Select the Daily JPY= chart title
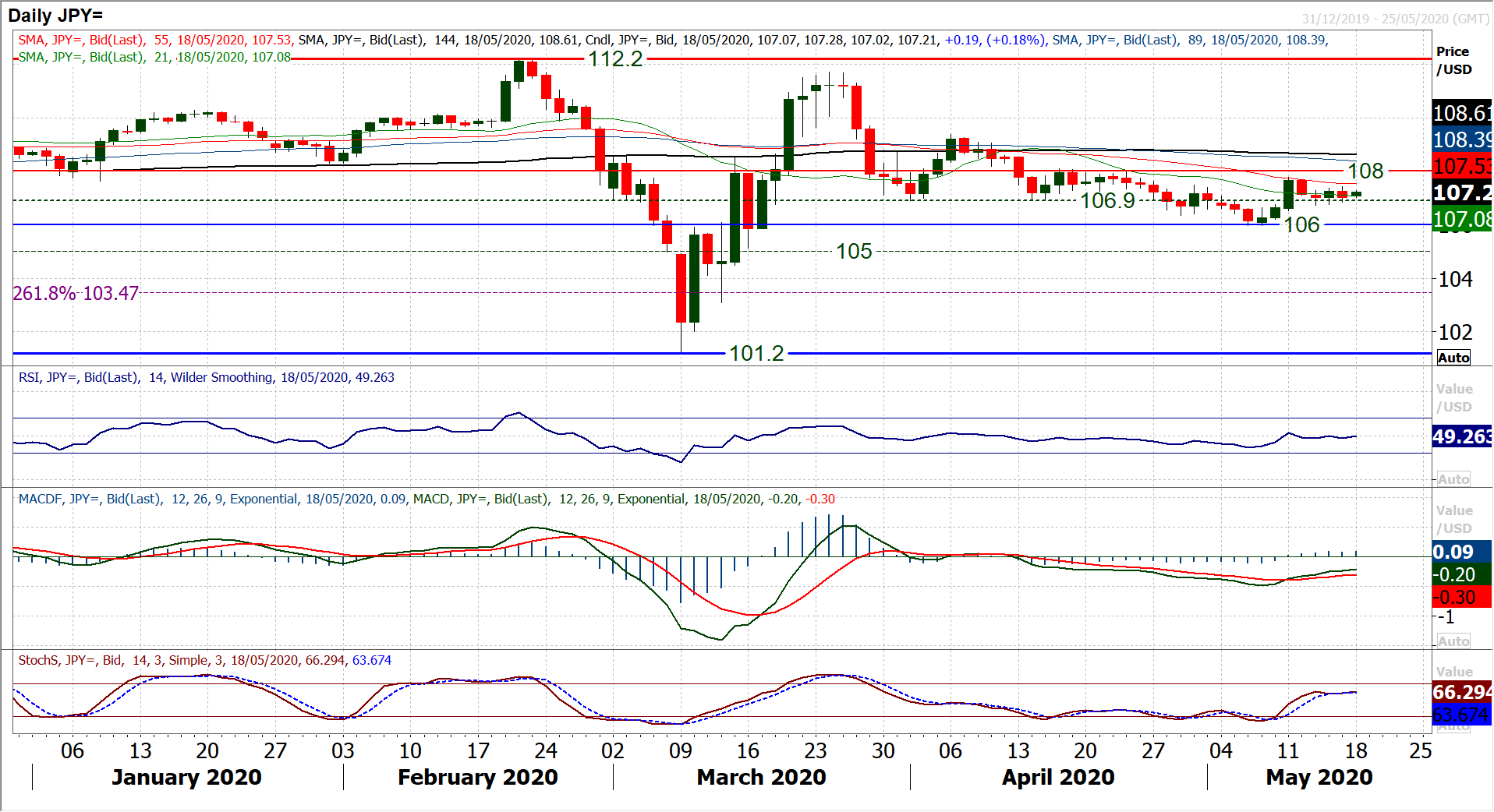Image resolution: width=1494 pixels, height=812 pixels. coord(55,16)
